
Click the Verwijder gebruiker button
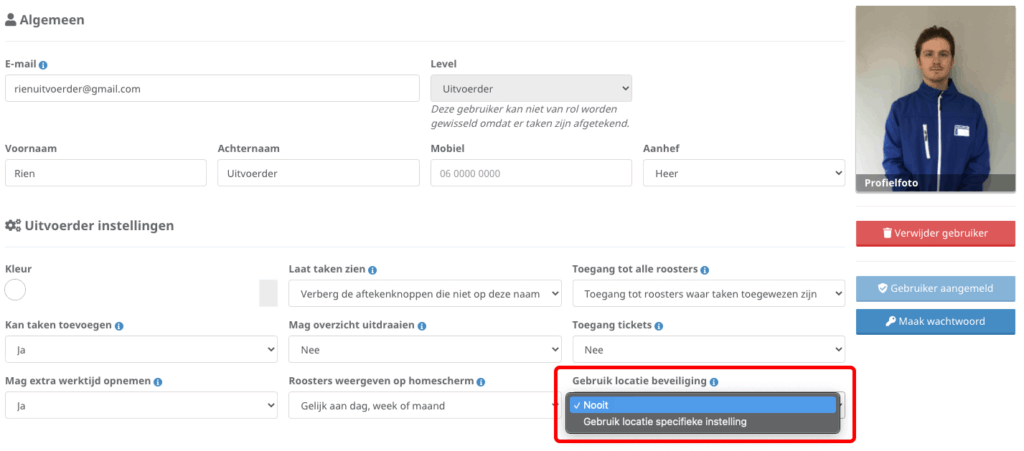point(935,233)
